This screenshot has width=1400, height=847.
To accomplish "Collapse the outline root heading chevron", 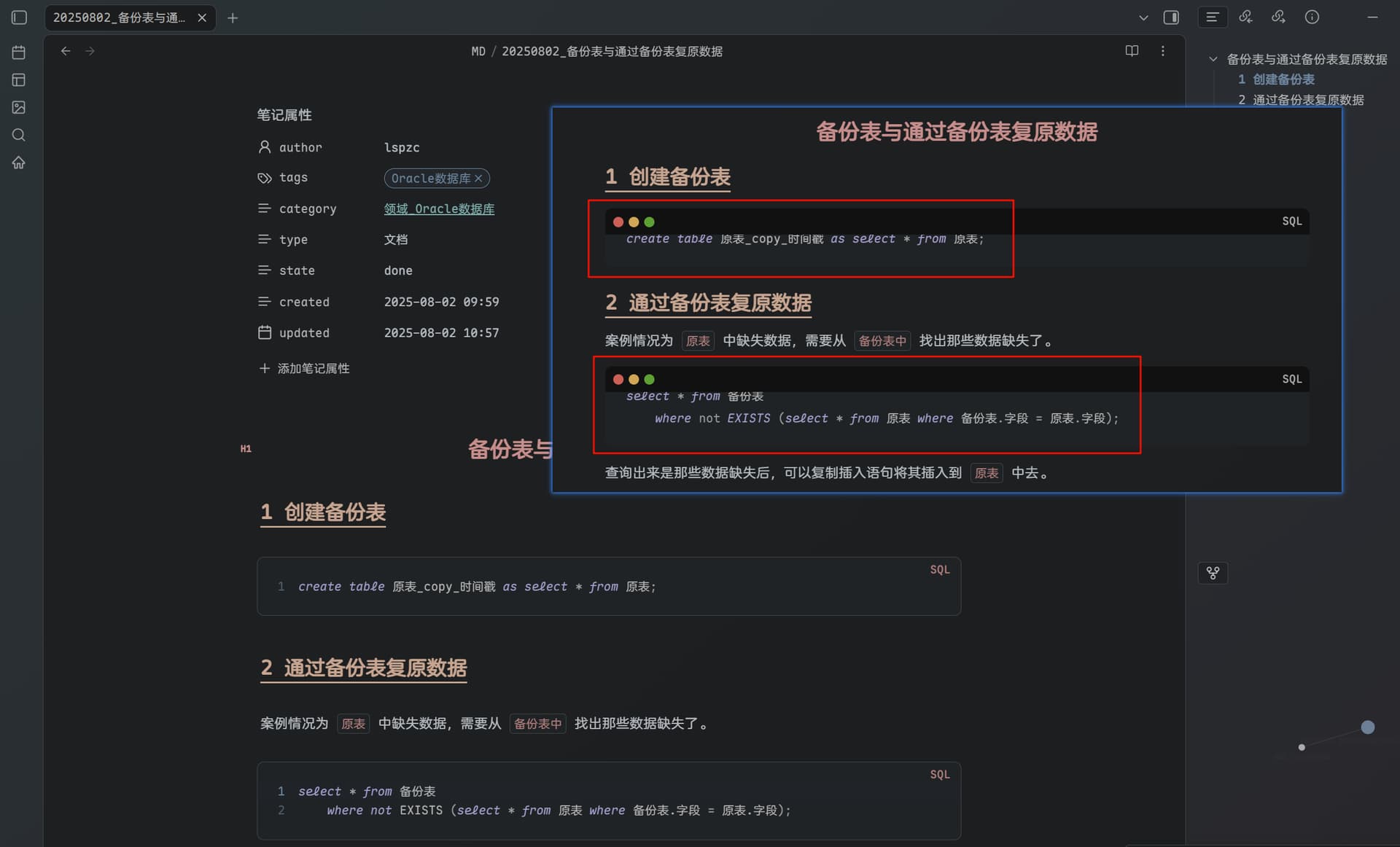I will (x=1213, y=59).
